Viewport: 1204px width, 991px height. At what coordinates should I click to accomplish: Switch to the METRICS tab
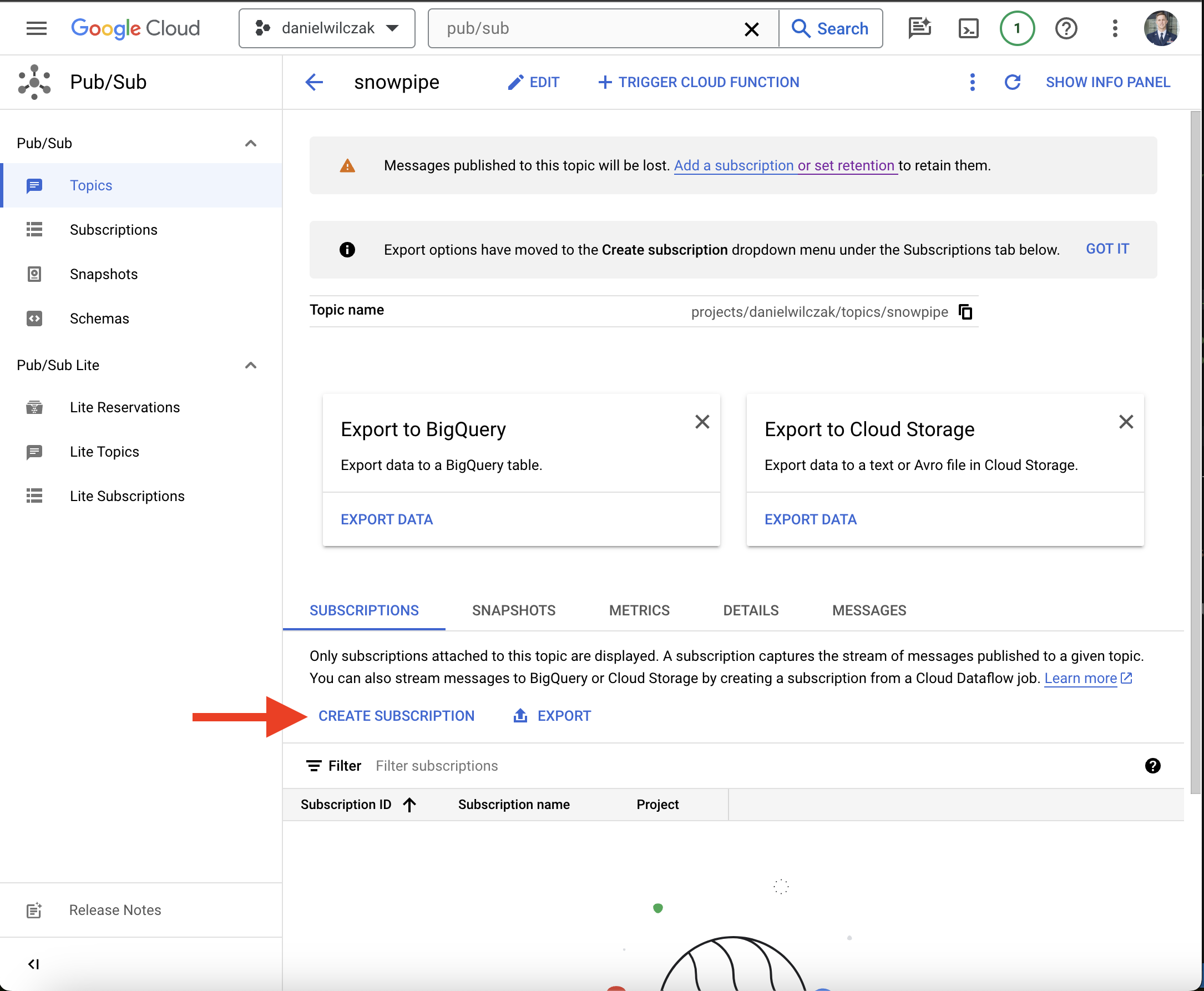(x=639, y=610)
